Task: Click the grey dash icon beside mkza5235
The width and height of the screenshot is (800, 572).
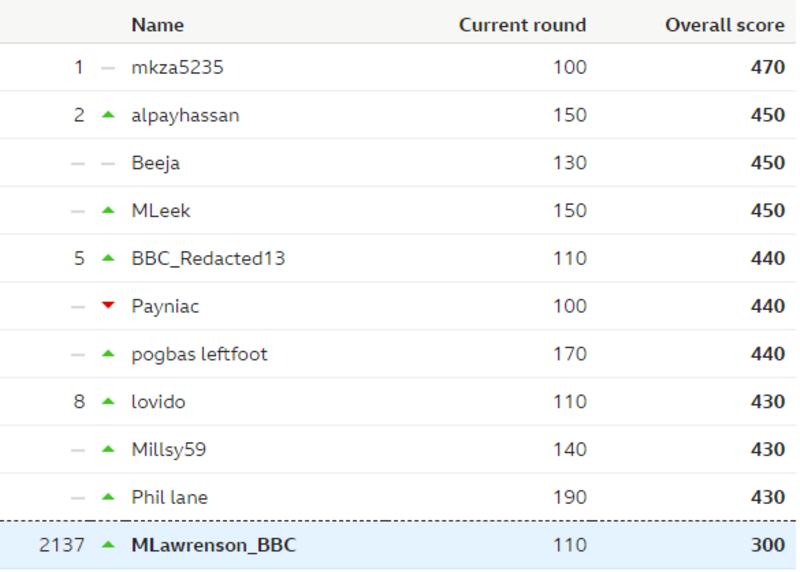Action: tap(108, 67)
